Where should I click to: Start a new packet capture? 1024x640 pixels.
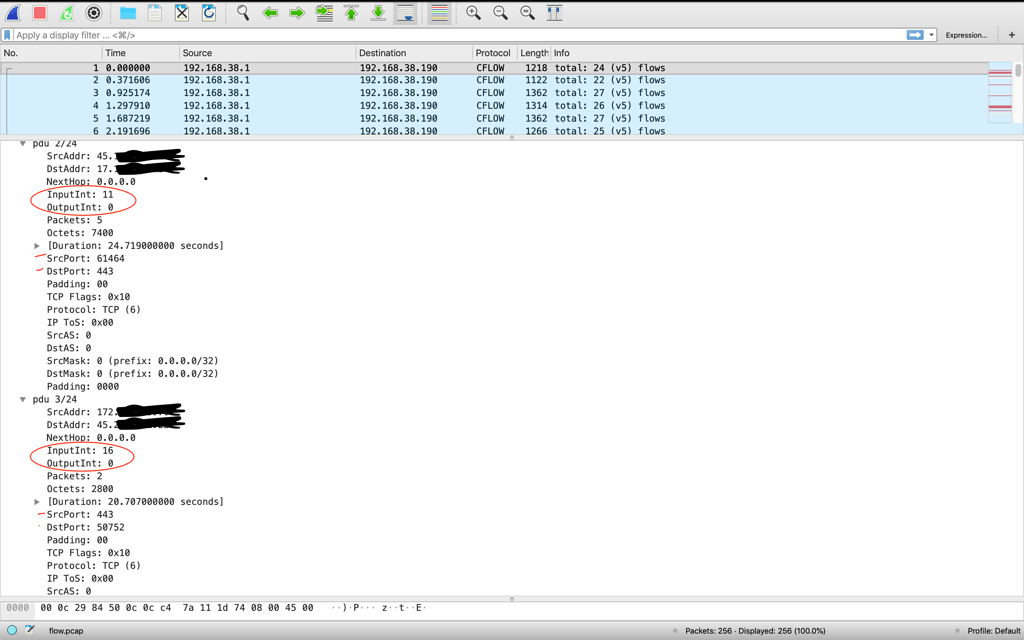[x=11, y=13]
